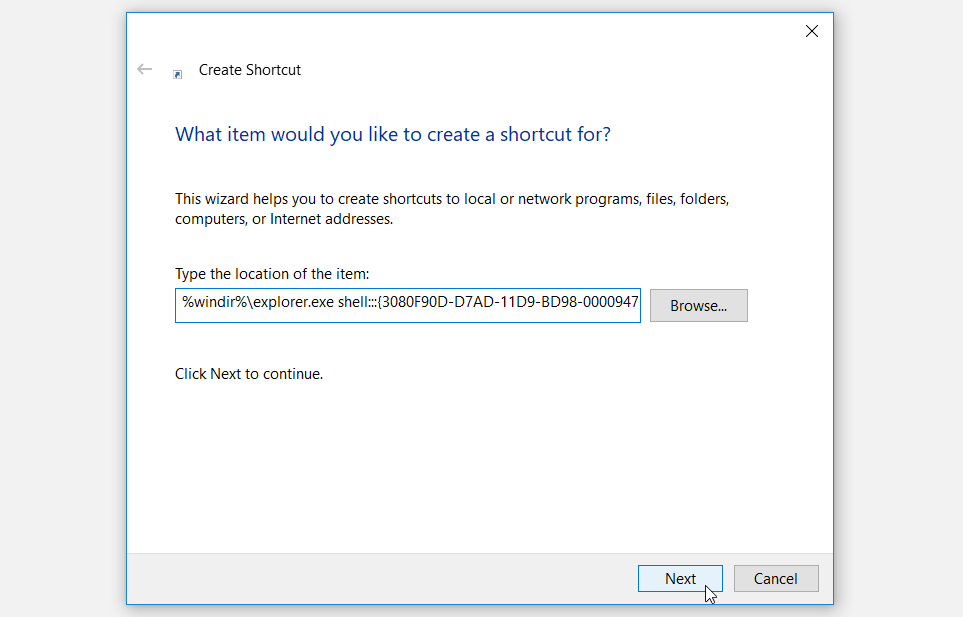Click Next to proceed in the wizard
Screen dimensions: 963x617
[680, 578]
